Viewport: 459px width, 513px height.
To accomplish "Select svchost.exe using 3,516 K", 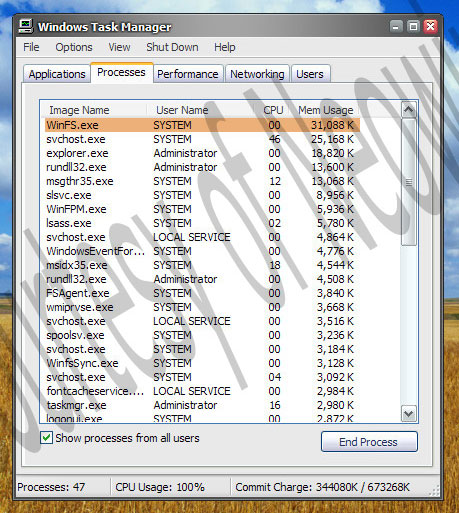I will tap(202, 321).
